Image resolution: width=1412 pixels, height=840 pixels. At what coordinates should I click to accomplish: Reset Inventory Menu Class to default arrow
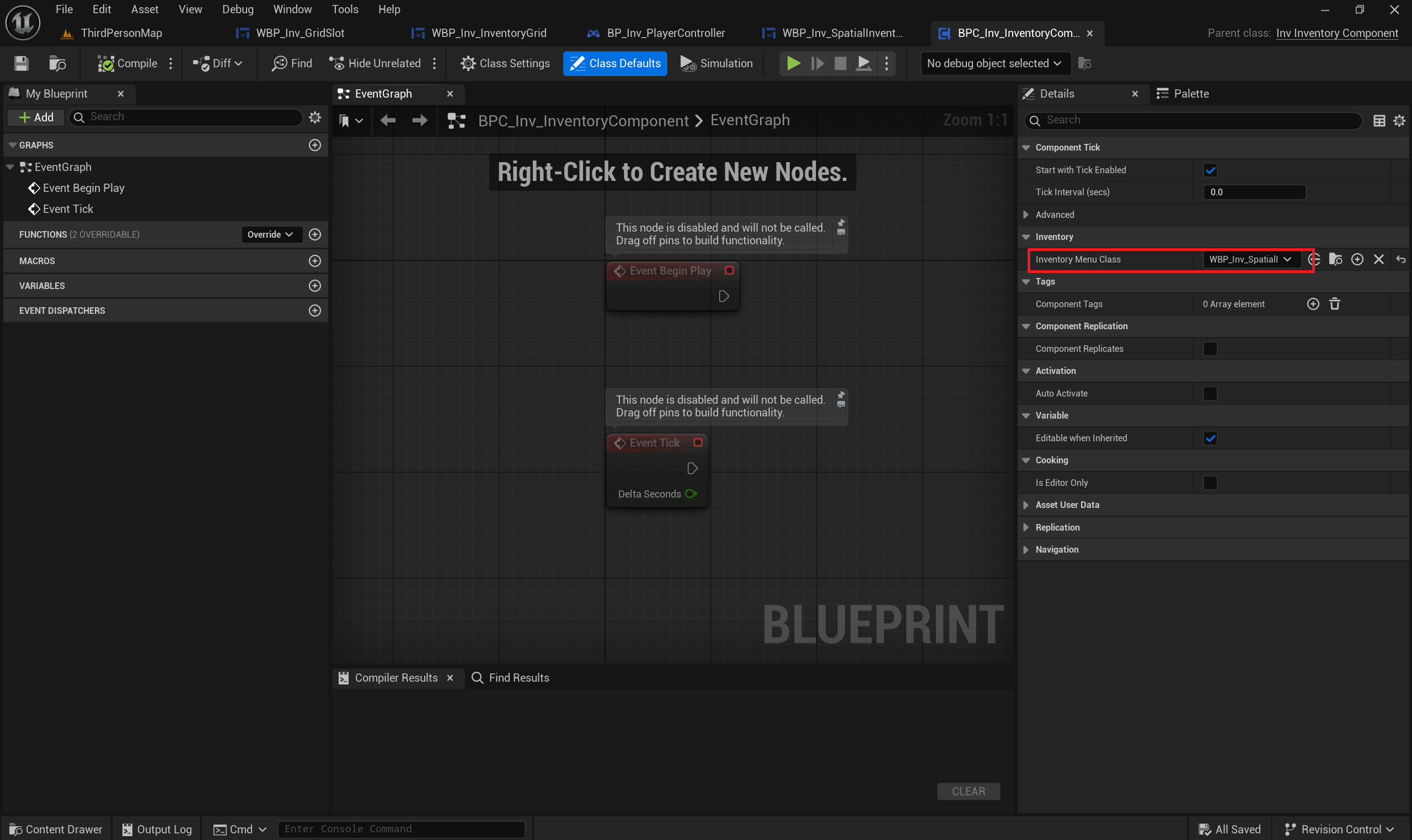(x=1400, y=259)
